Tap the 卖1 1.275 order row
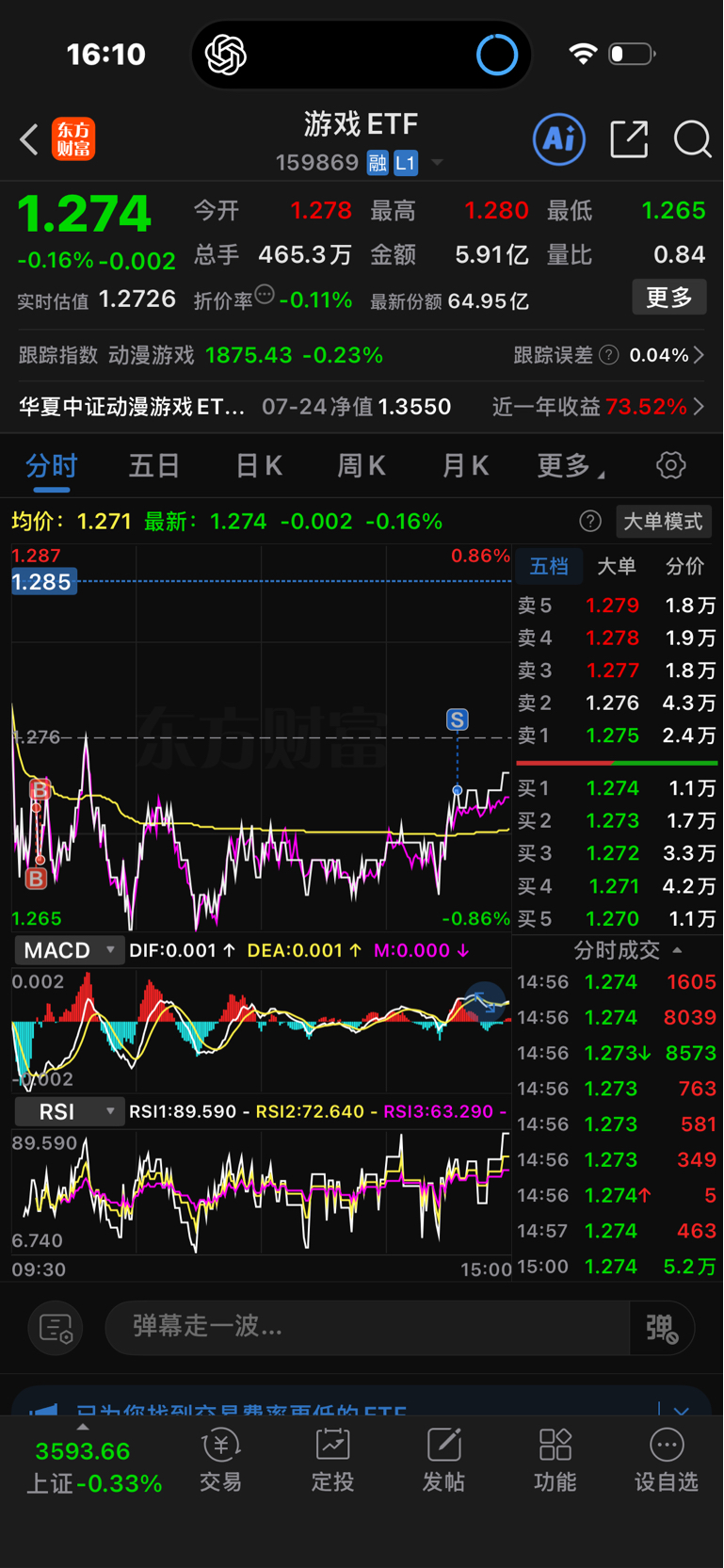Image resolution: width=724 pixels, height=1568 pixels. (x=617, y=736)
